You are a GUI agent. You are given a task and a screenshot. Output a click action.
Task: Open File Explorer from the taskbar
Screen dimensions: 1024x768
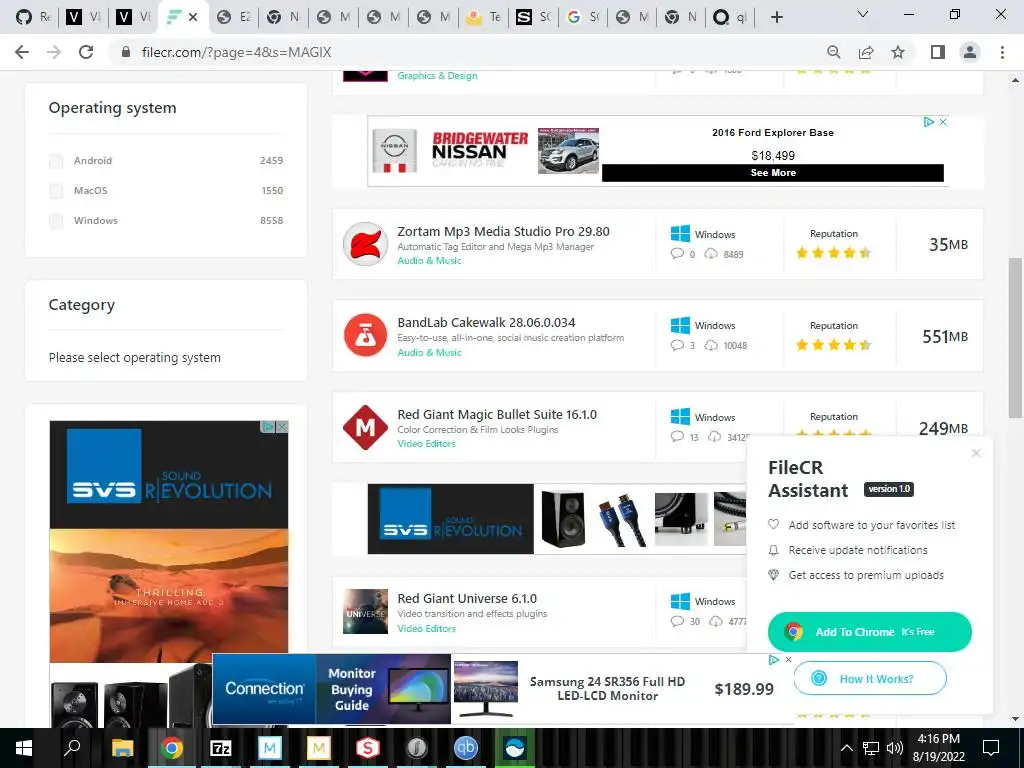[122, 748]
